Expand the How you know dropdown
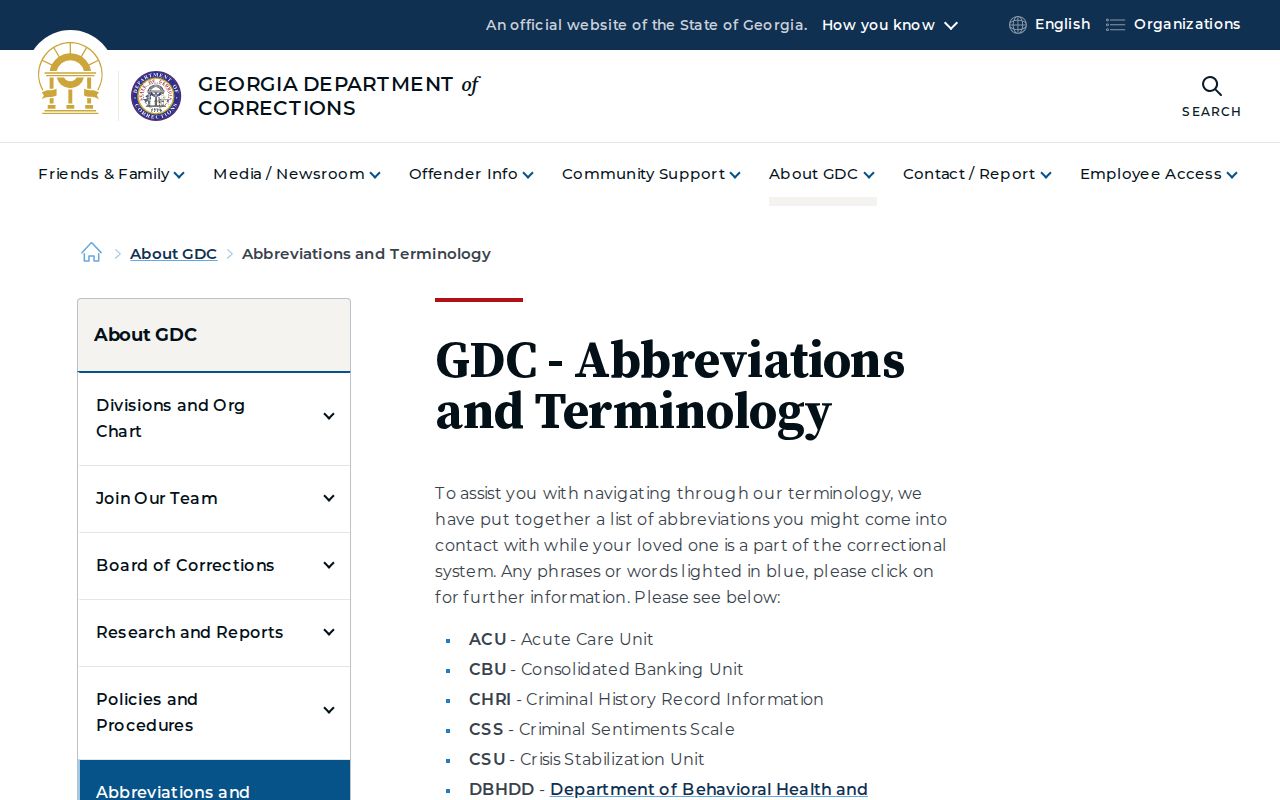Image resolution: width=1280 pixels, height=800 pixels. click(890, 25)
